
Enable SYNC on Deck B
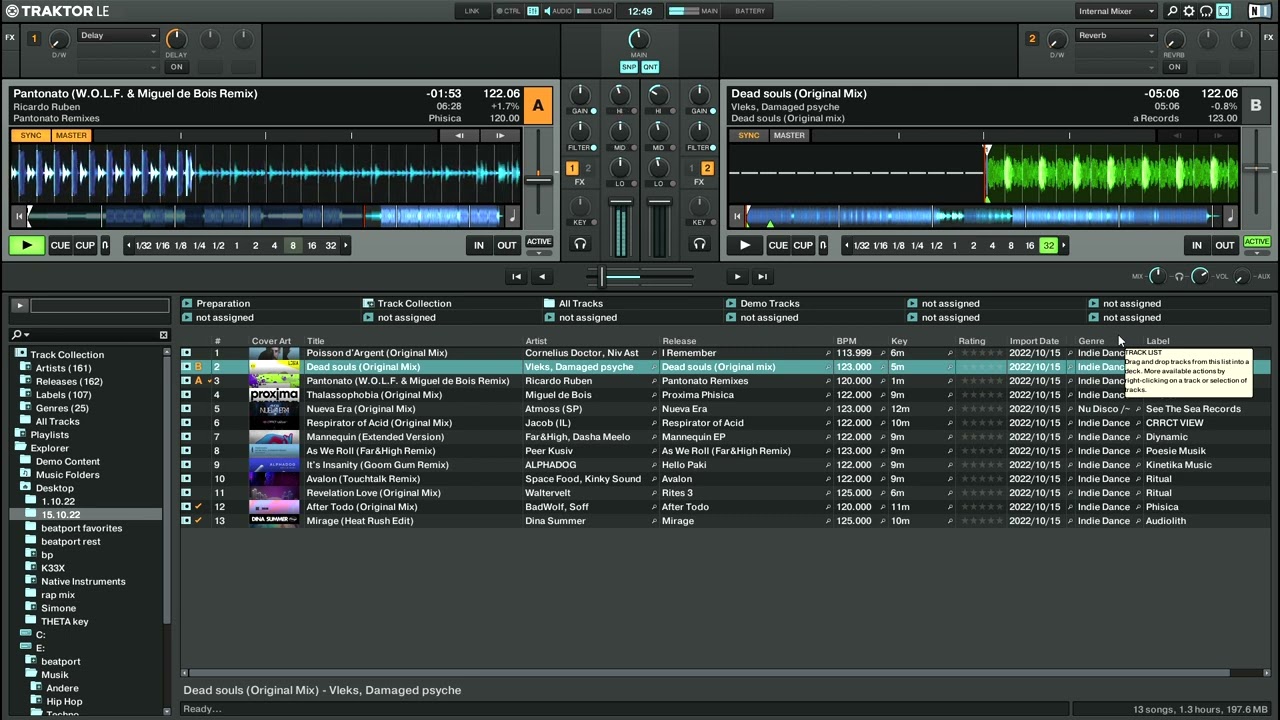(x=749, y=135)
